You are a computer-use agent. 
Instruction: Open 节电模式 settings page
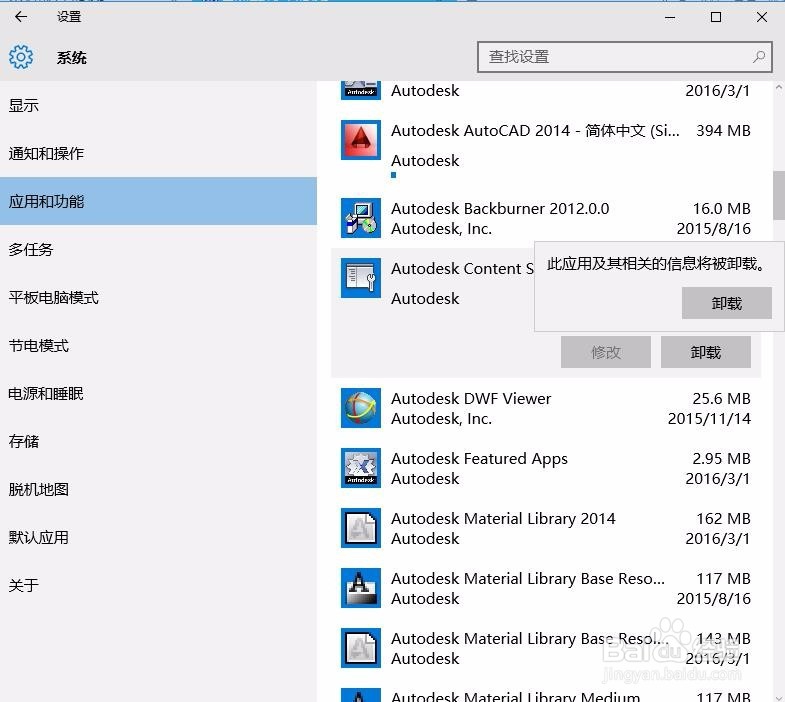coord(158,345)
